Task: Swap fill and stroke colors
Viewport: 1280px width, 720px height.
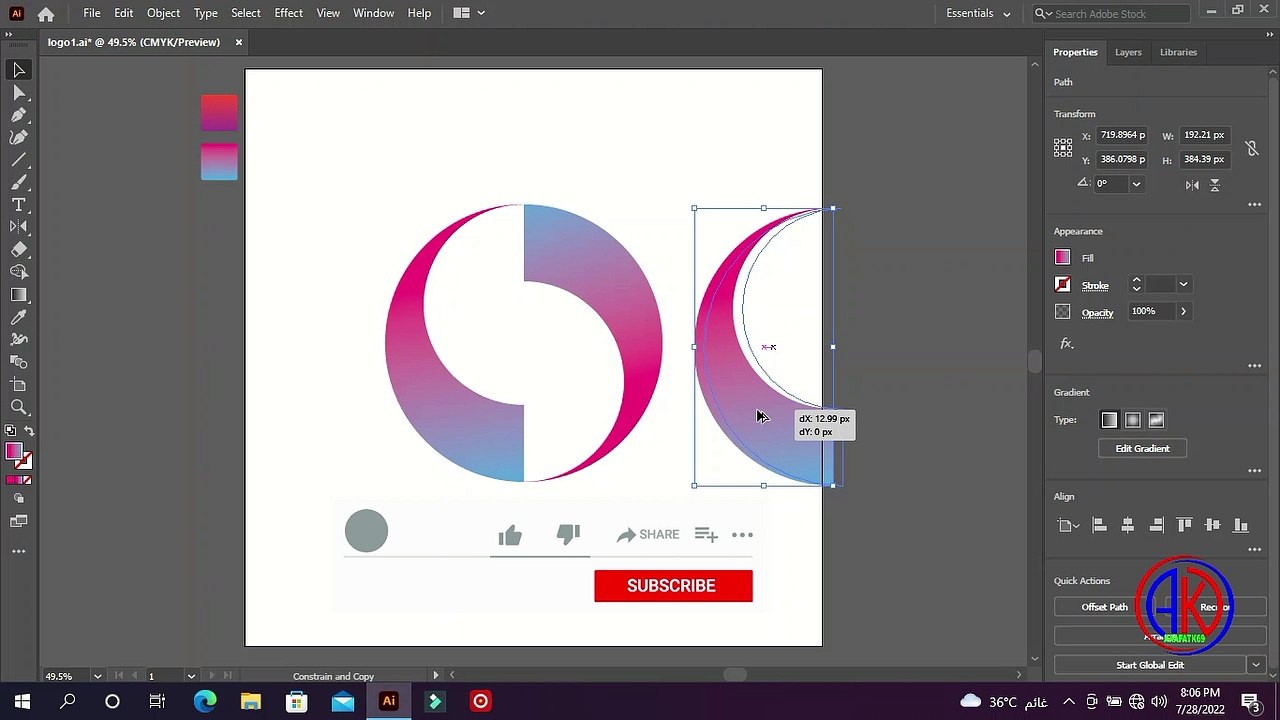Action: (x=29, y=431)
